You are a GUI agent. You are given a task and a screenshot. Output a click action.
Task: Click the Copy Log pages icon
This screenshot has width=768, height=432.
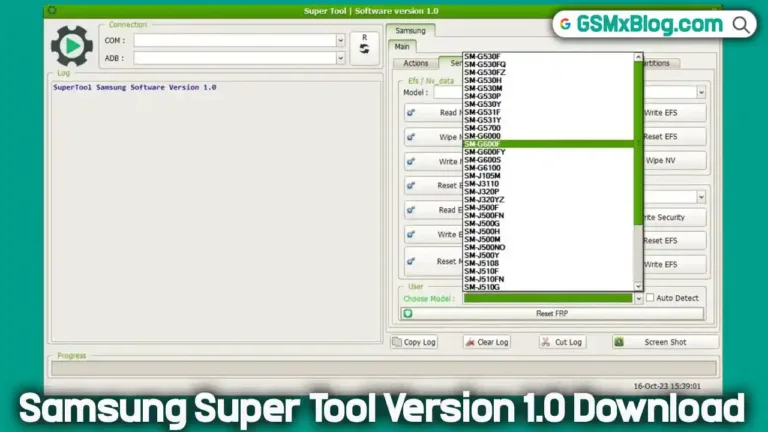coord(397,342)
